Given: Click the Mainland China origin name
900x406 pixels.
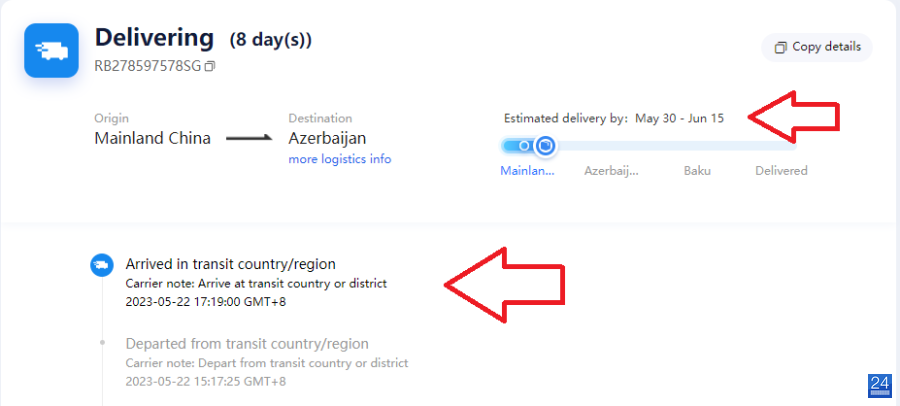Looking at the screenshot, I should (x=153, y=138).
